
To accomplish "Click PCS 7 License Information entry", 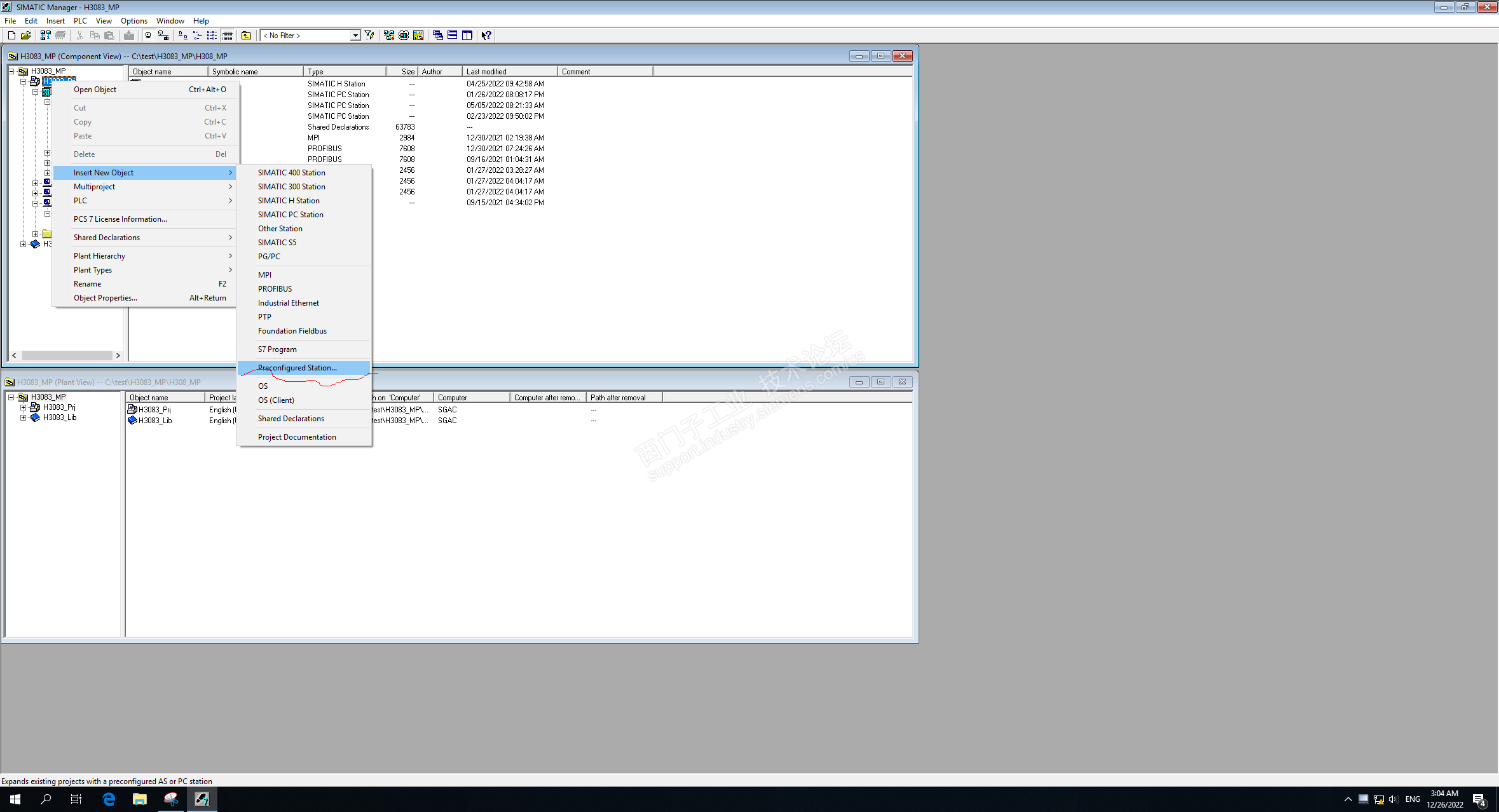I will (120, 219).
